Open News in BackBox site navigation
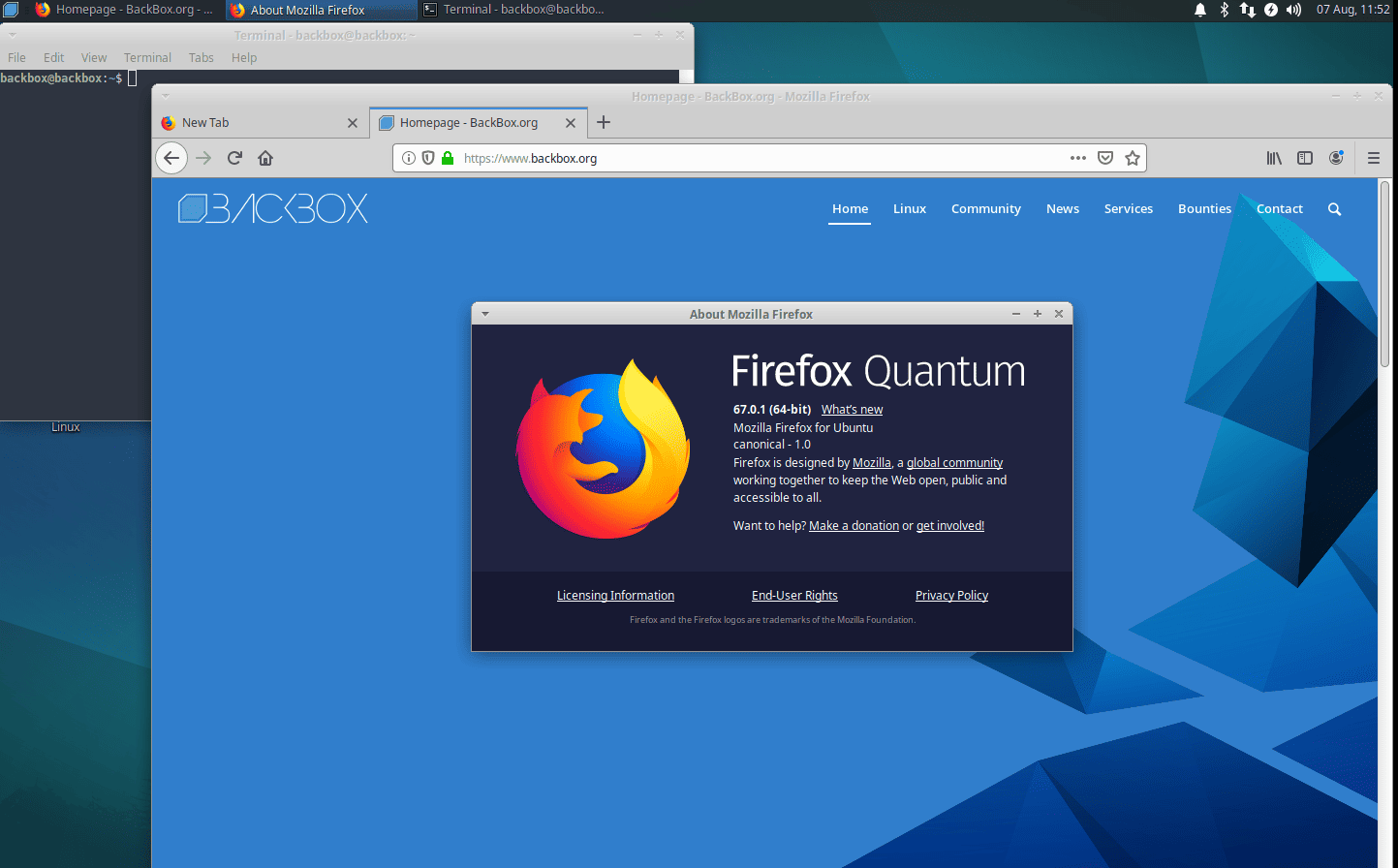Screen dimensions: 1398x868 point(1063,209)
